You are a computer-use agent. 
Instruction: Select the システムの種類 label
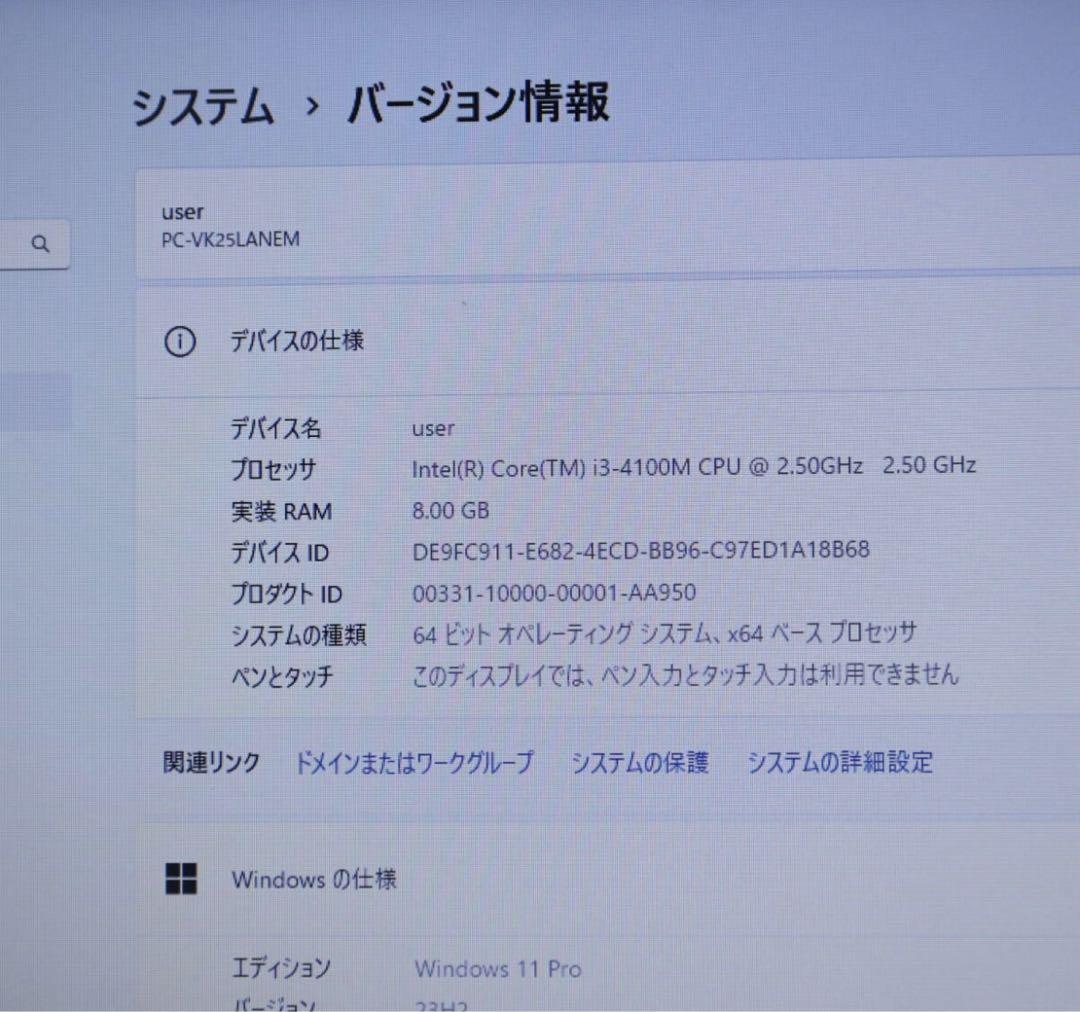(298, 635)
